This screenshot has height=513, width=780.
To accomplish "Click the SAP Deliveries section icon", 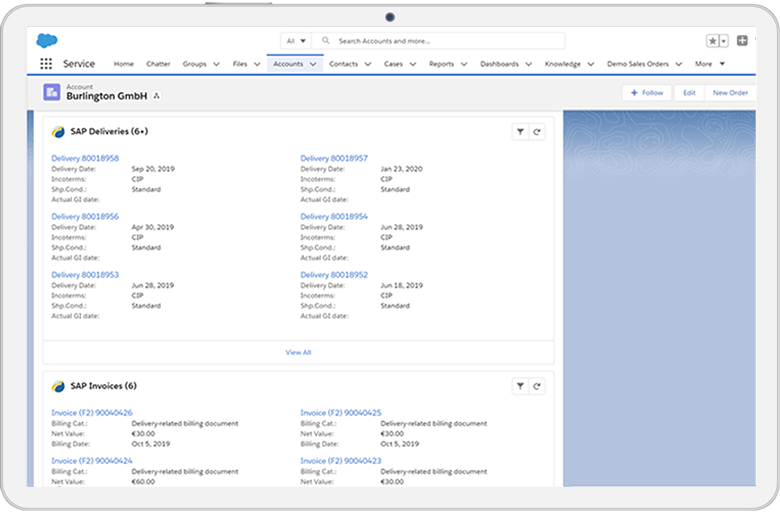I will click(x=58, y=132).
